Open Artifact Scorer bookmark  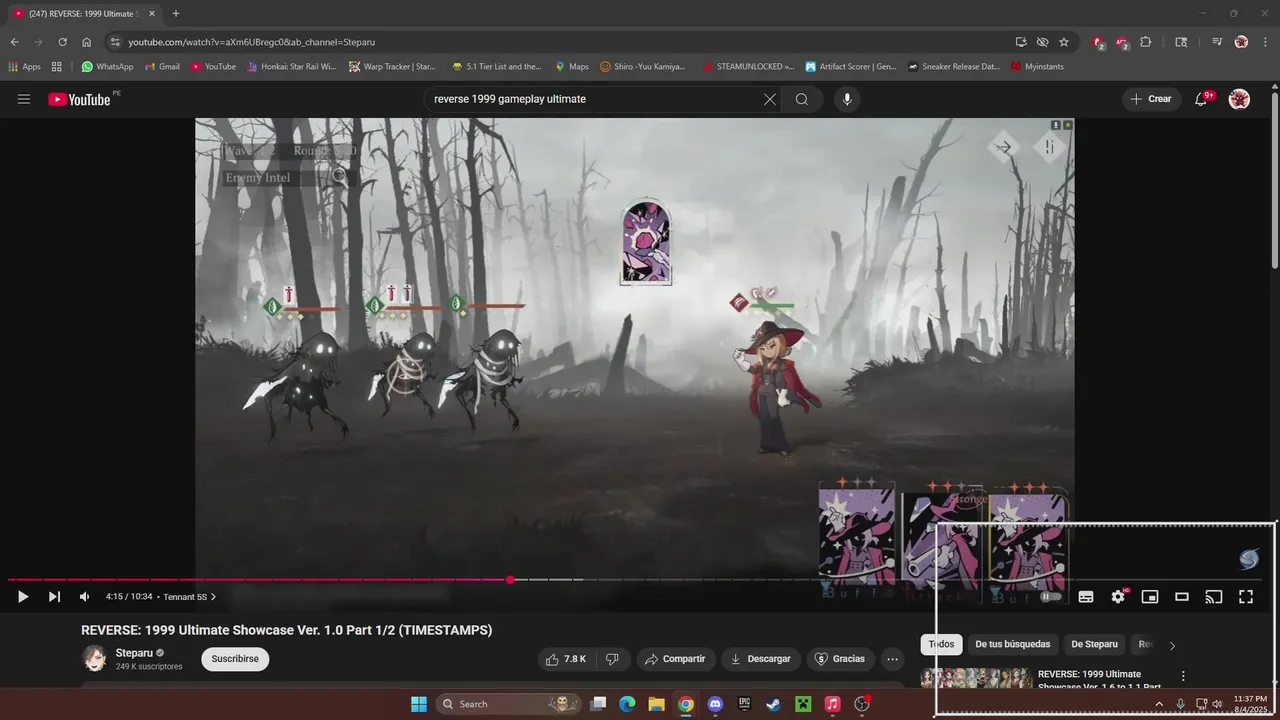(x=850, y=67)
